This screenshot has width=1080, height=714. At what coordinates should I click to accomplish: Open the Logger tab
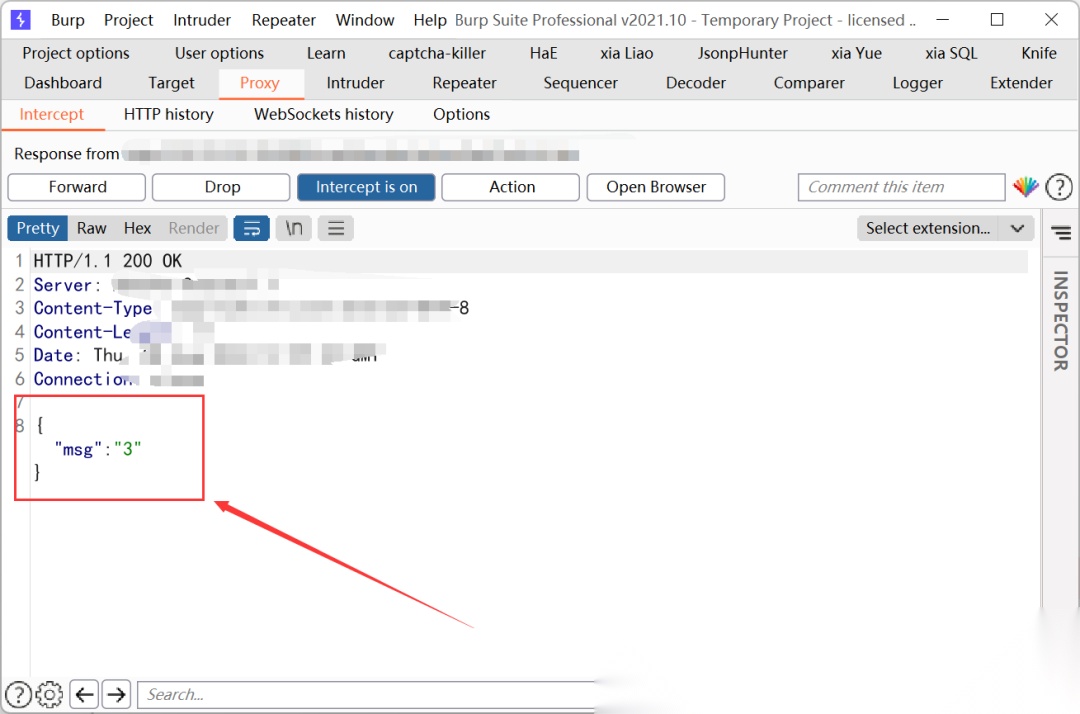click(917, 83)
